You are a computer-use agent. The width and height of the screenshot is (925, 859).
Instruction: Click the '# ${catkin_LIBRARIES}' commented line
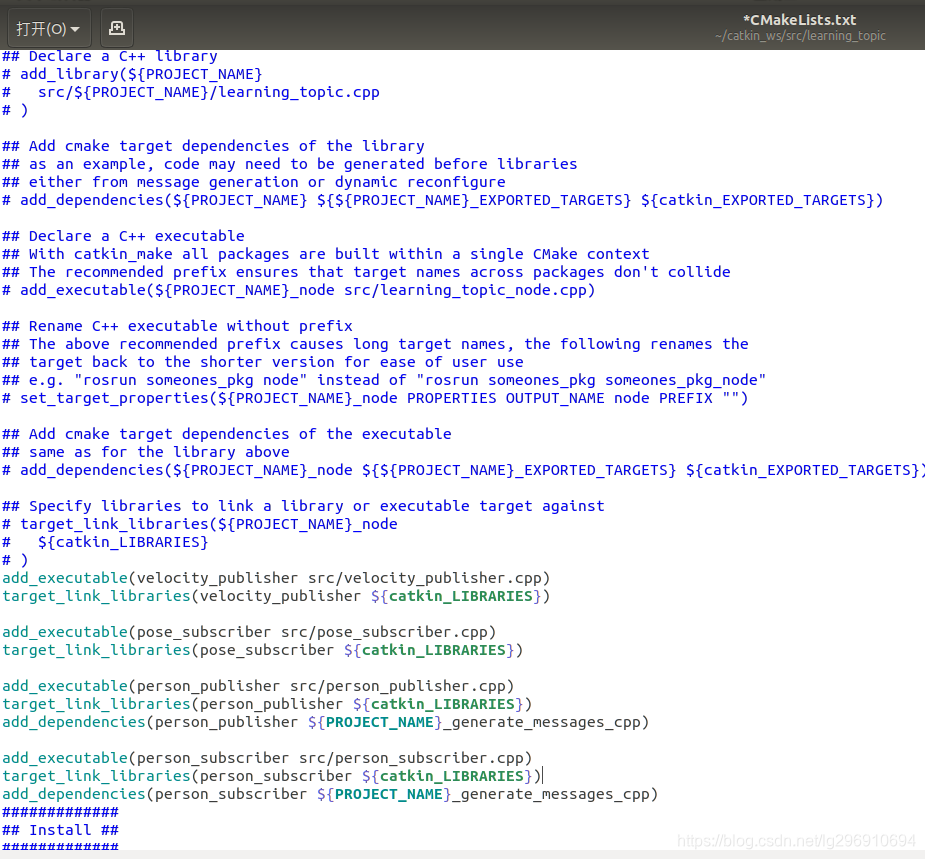(x=105, y=542)
